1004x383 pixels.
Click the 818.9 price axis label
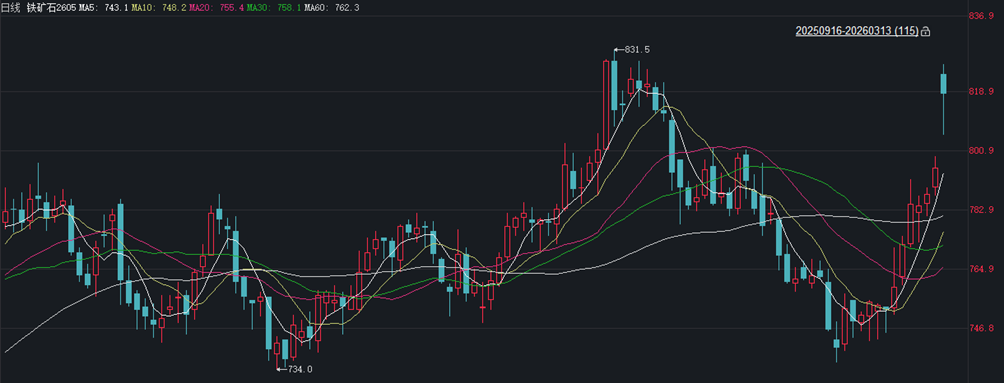coord(982,92)
